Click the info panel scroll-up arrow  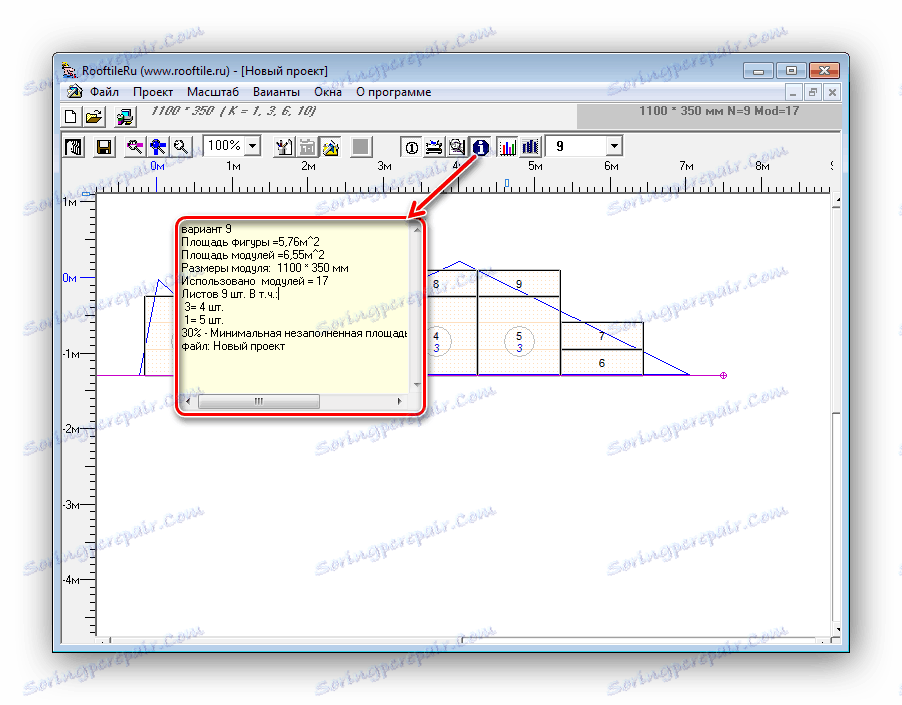pos(416,230)
